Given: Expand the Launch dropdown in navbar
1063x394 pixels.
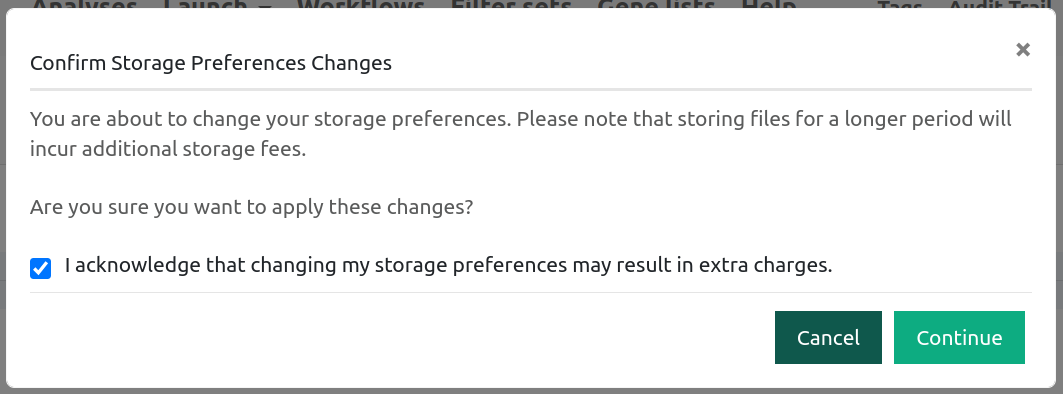Looking at the screenshot, I should pos(218,4).
